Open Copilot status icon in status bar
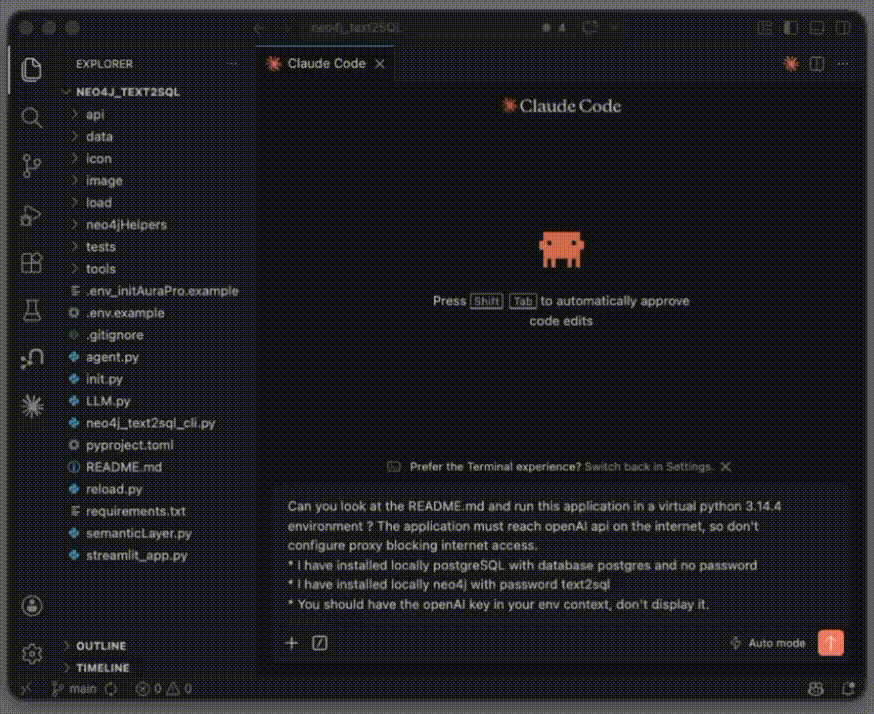874x714 pixels. pyautogui.click(x=816, y=689)
